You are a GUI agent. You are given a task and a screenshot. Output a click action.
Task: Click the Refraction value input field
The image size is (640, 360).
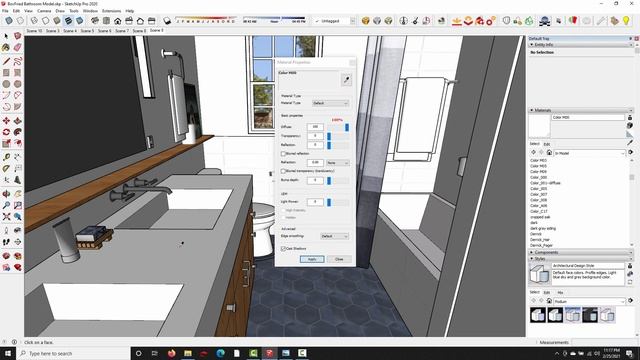coord(315,162)
